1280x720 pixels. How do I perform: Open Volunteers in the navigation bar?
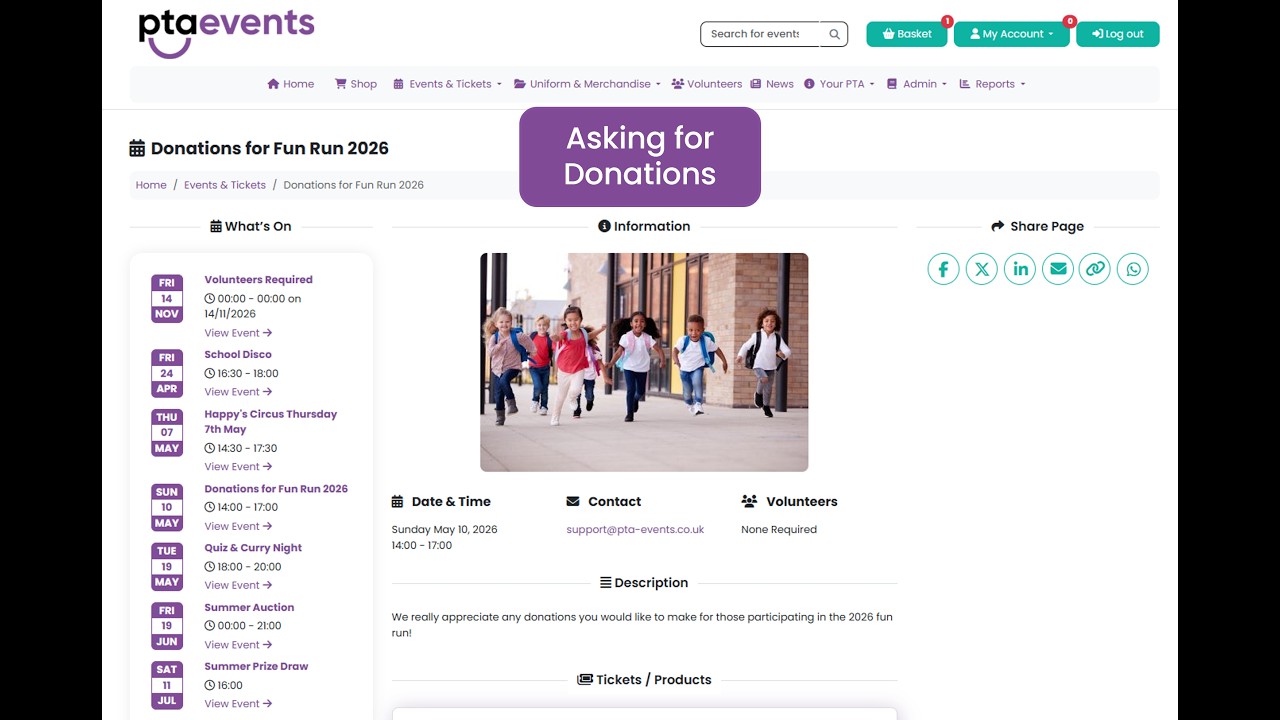point(706,84)
